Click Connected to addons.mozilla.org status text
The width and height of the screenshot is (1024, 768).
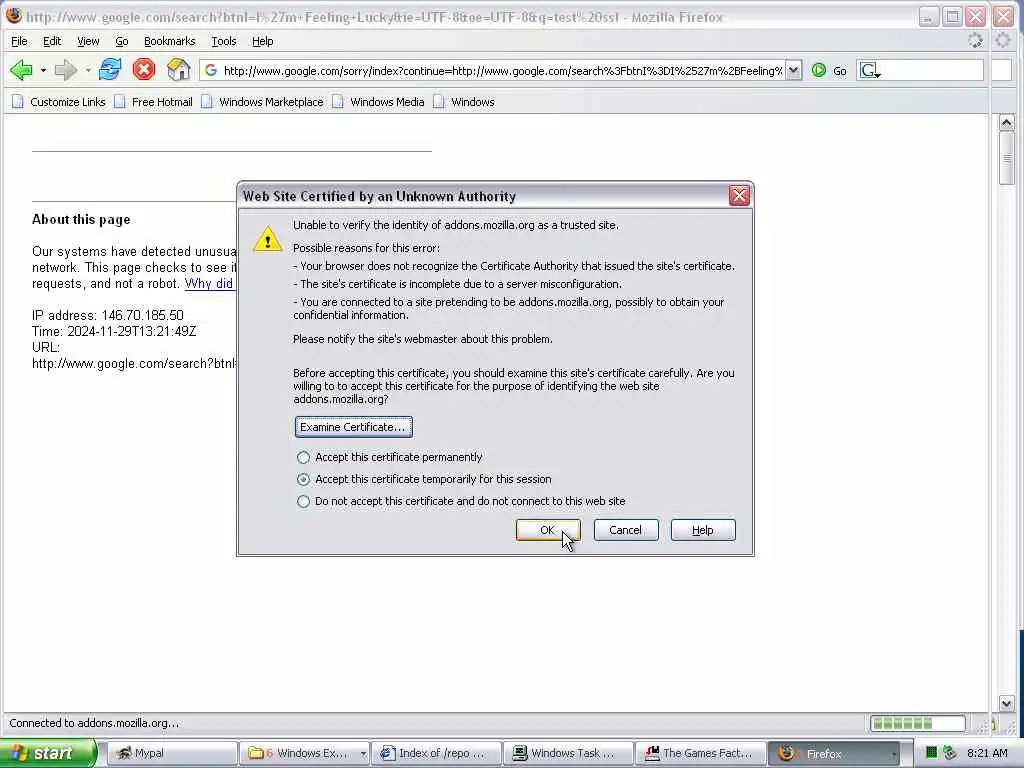tap(94, 723)
